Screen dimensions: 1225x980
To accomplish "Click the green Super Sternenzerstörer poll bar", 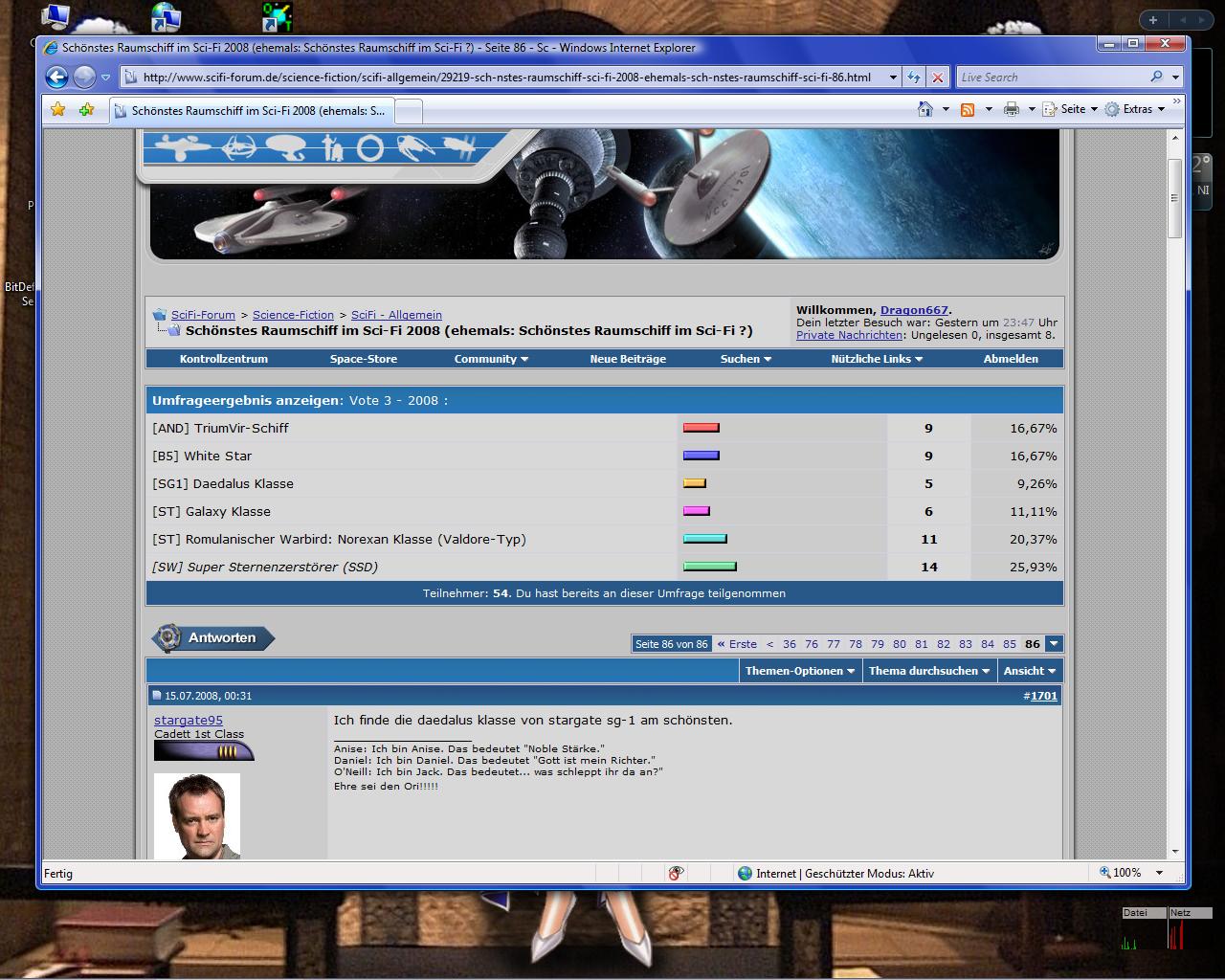I will tap(709, 567).
